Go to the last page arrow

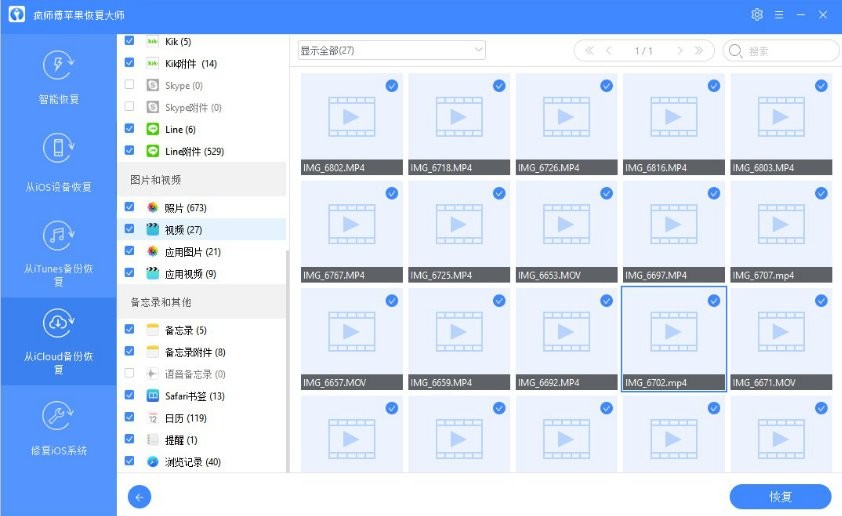click(699, 50)
